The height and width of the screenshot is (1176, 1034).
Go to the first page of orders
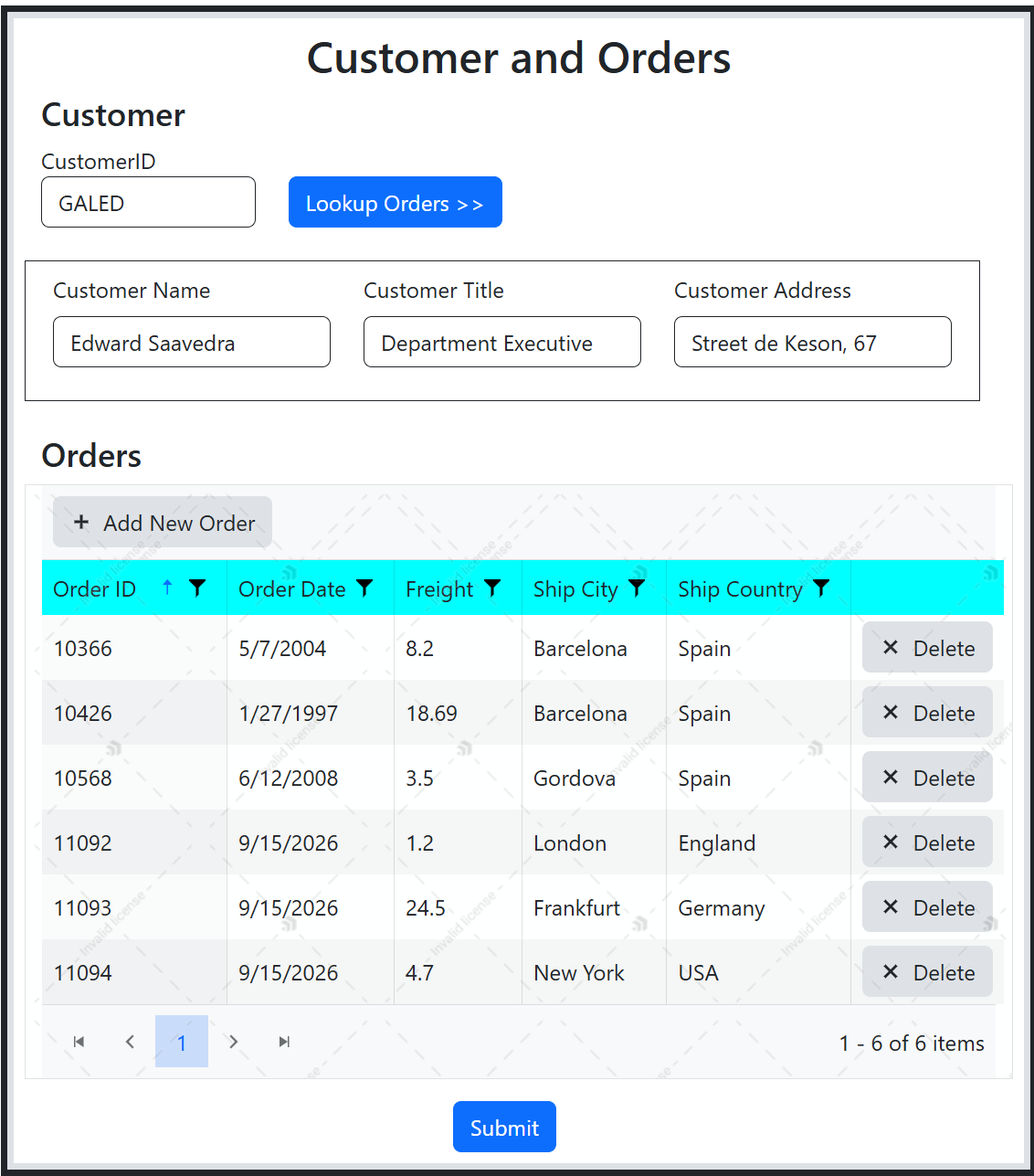click(79, 1042)
